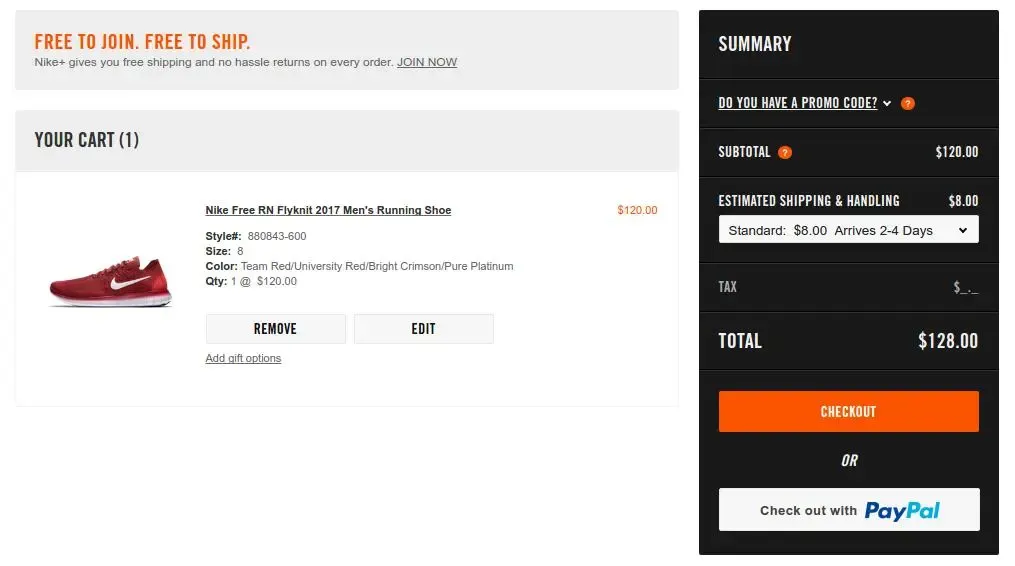Click the 'FREE TO JOIN. FREE TO SHIP.' heading

coord(142,42)
